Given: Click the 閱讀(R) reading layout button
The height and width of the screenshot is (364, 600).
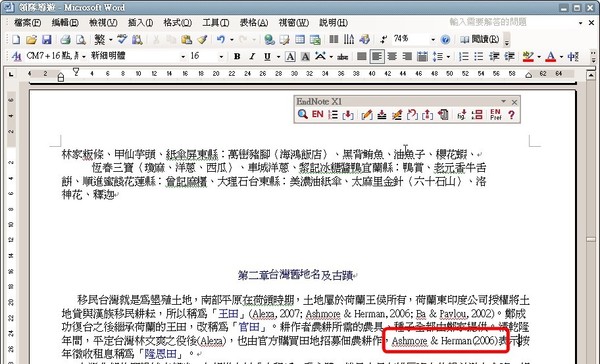Looking at the screenshot, I should [480, 39].
